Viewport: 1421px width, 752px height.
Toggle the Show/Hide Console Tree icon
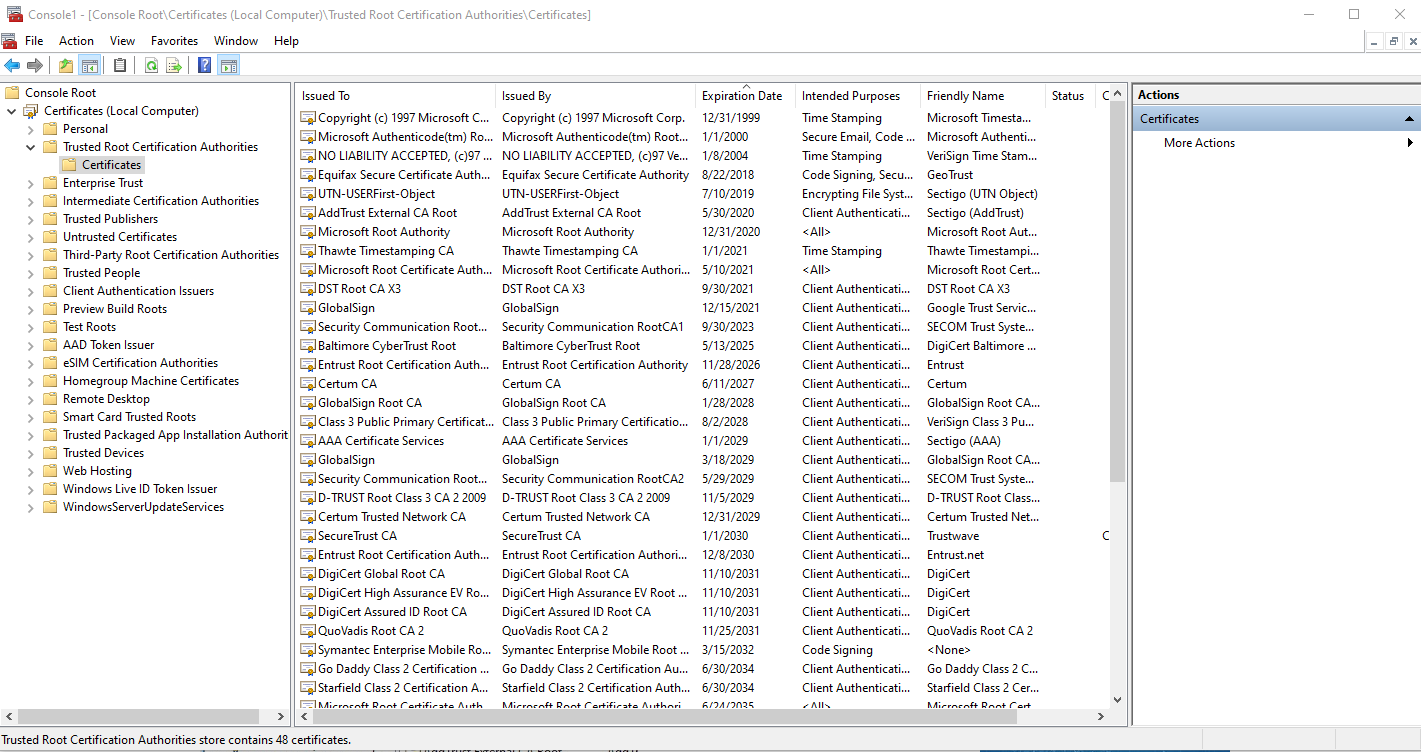click(x=88, y=64)
